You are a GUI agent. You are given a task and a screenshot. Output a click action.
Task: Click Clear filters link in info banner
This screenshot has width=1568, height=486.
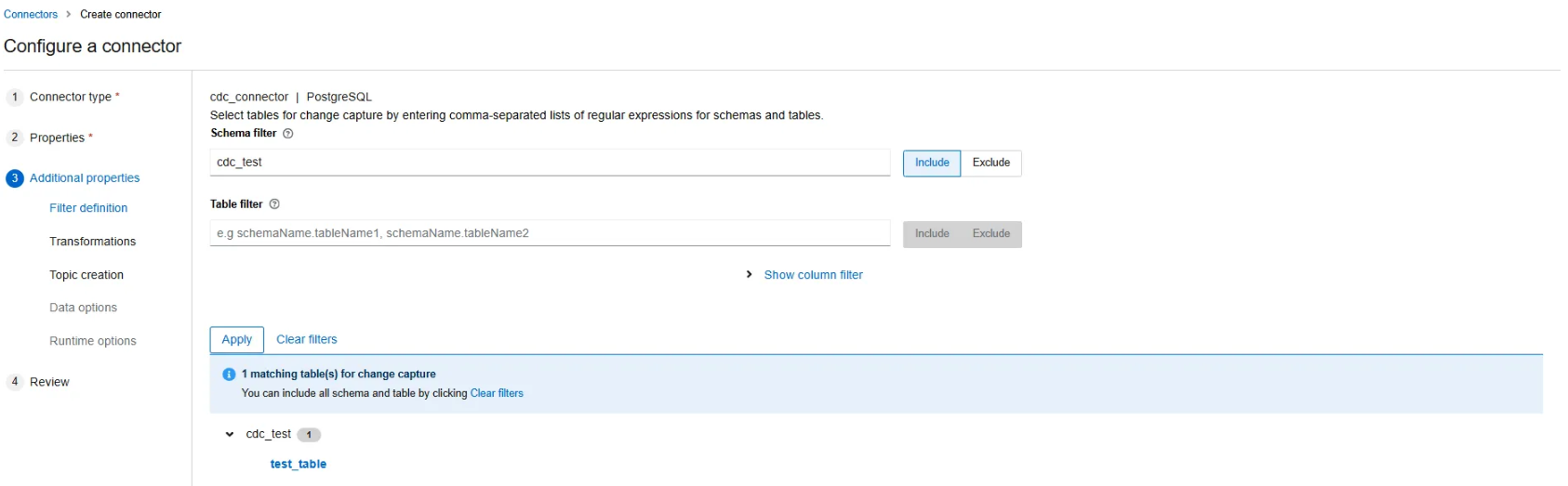(x=497, y=394)
